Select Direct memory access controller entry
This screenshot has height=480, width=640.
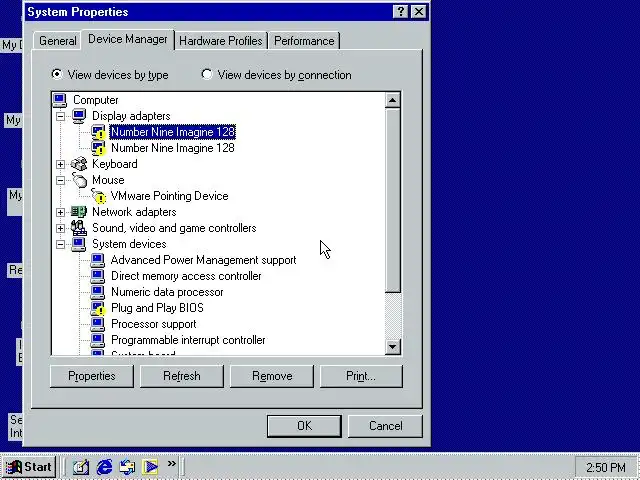click(186, 276)
